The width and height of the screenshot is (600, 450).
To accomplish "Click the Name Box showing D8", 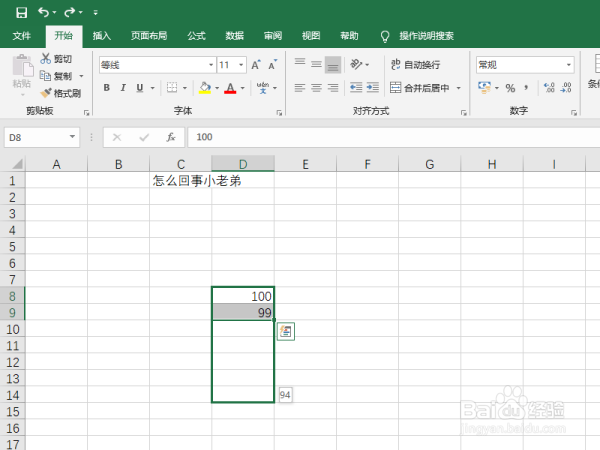I will 42,137.
